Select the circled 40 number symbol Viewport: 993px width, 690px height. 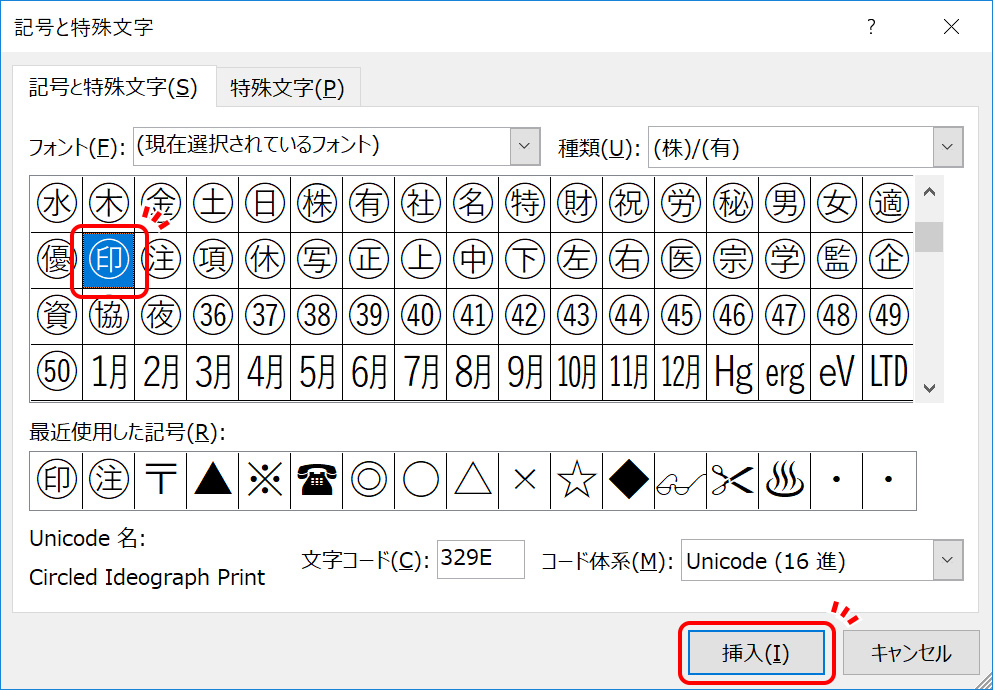point(420,316)
